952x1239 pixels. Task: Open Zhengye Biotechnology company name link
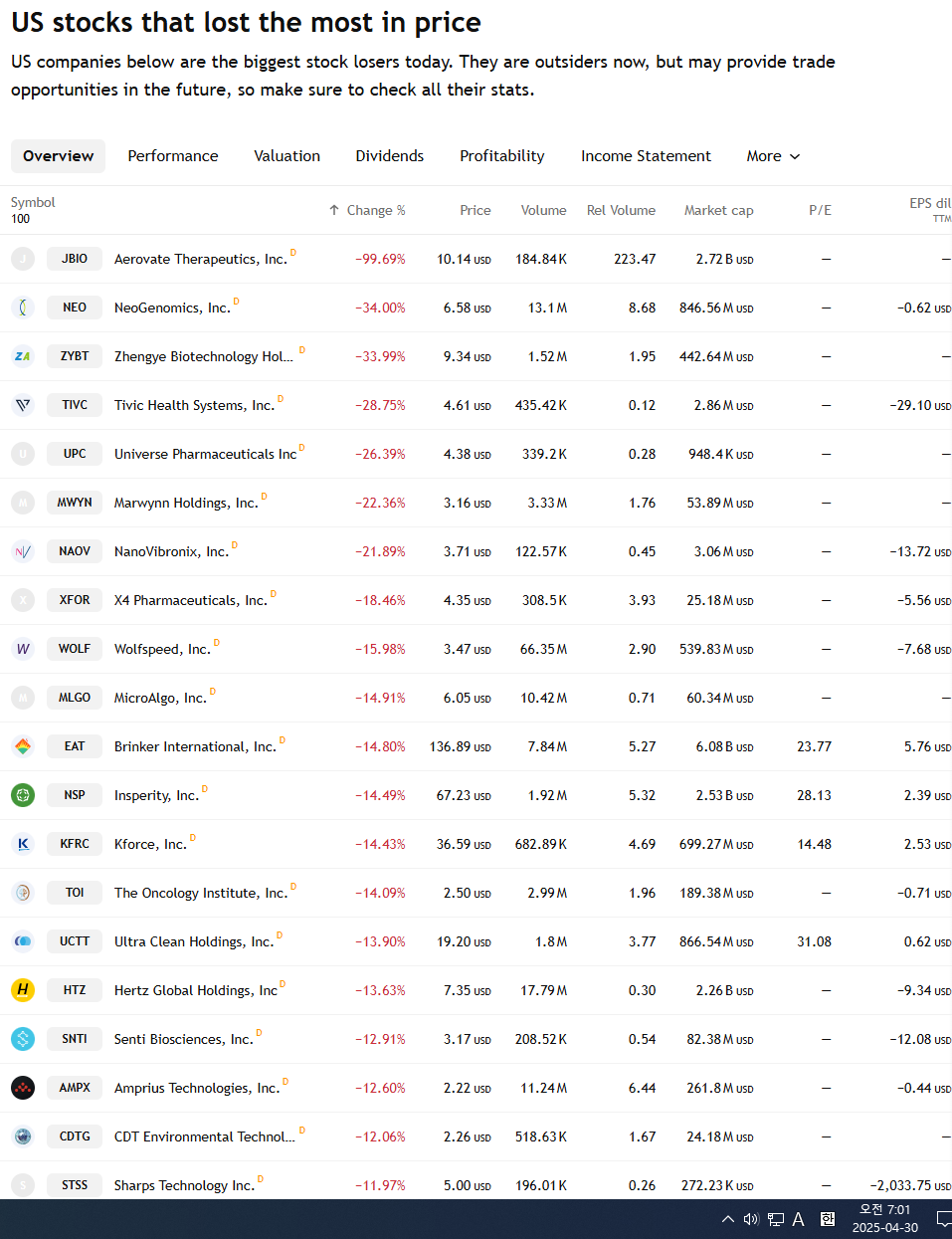204,356
